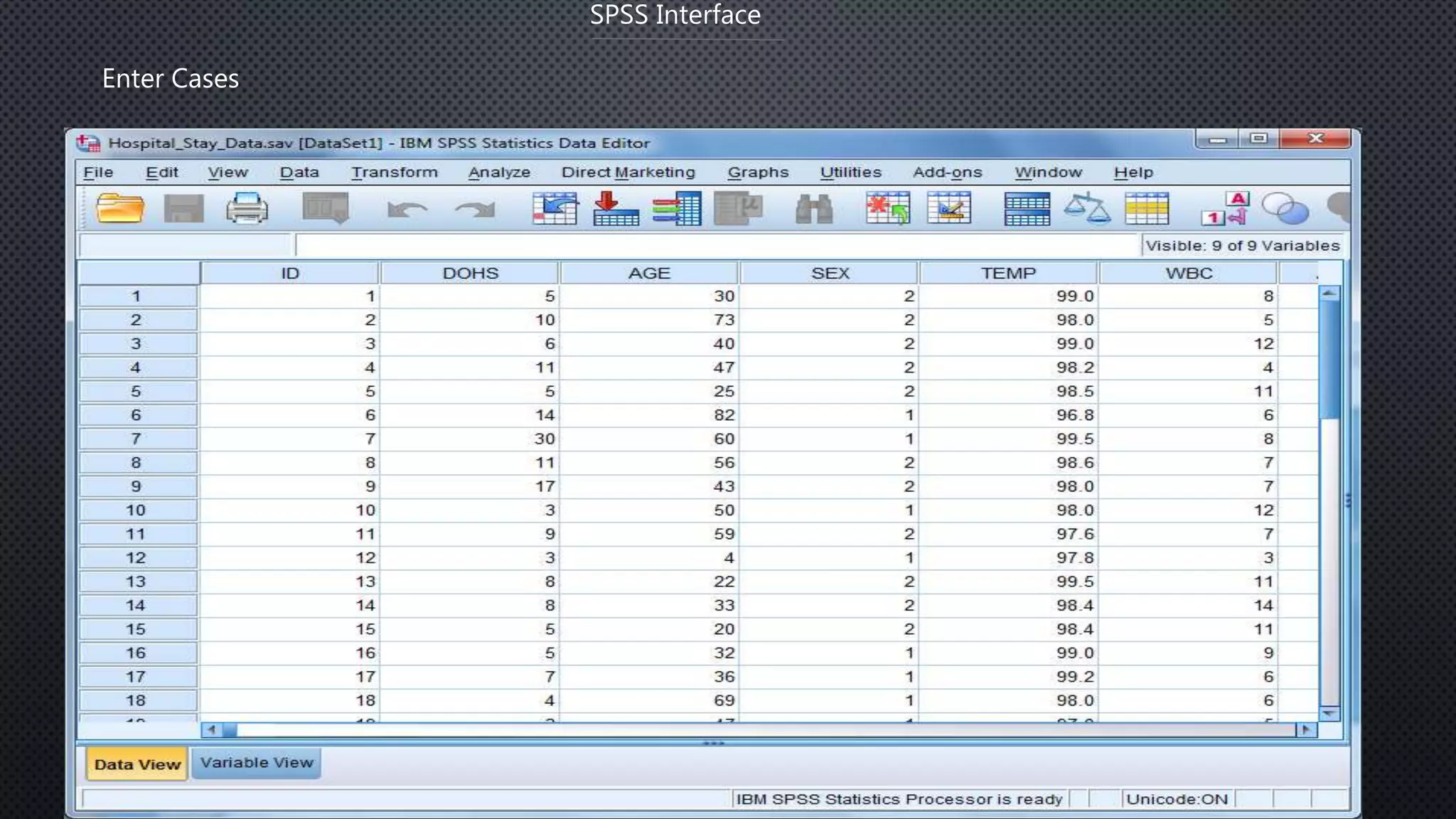Screen dimensions: 1456x819
Task: Open the Edit menu
Action: click(x=162, y=172)
